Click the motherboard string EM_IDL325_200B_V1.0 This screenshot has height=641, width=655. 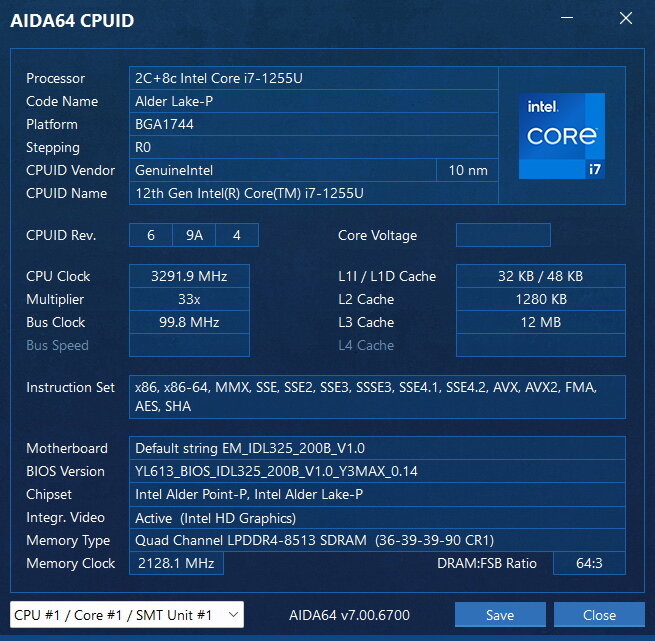click(377, 448)
